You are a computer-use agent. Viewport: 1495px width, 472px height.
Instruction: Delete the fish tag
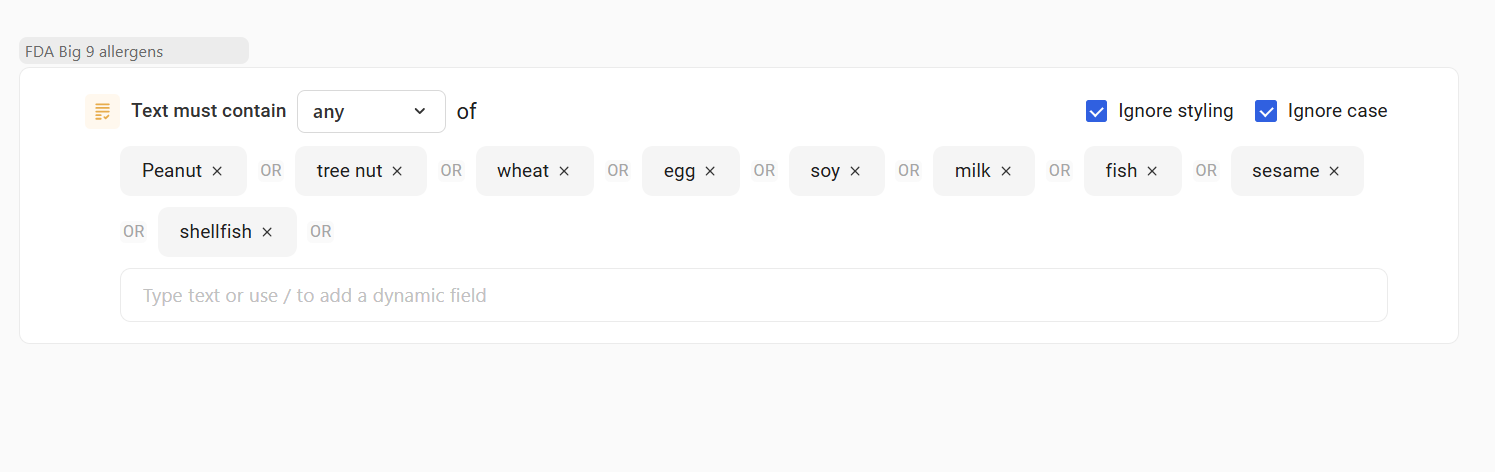pyautogui.click(x=1152, y=171)
